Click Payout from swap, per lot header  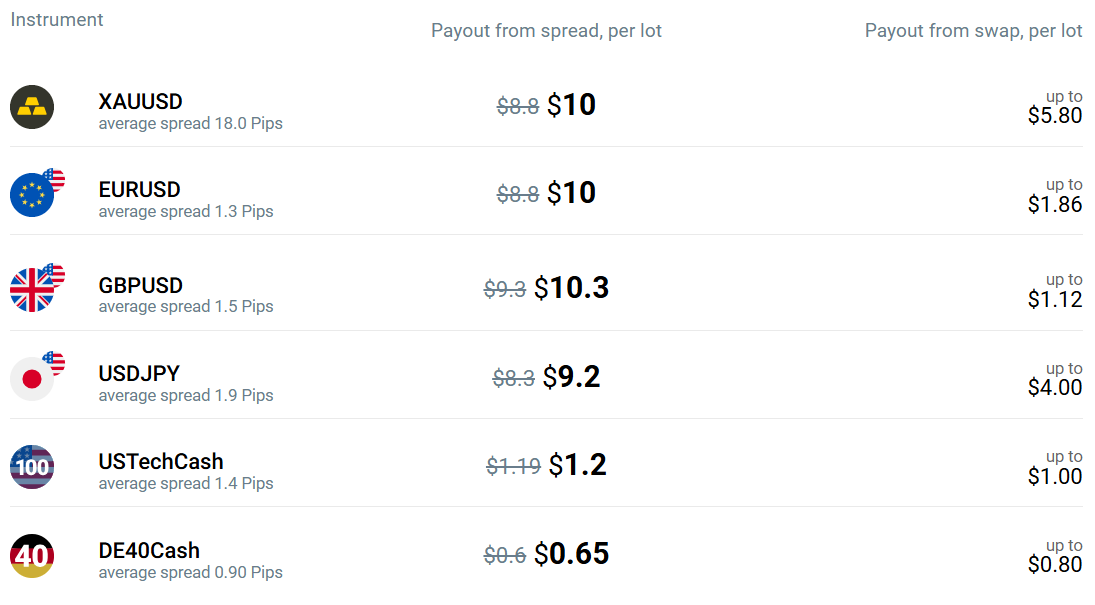pos(973,31)
